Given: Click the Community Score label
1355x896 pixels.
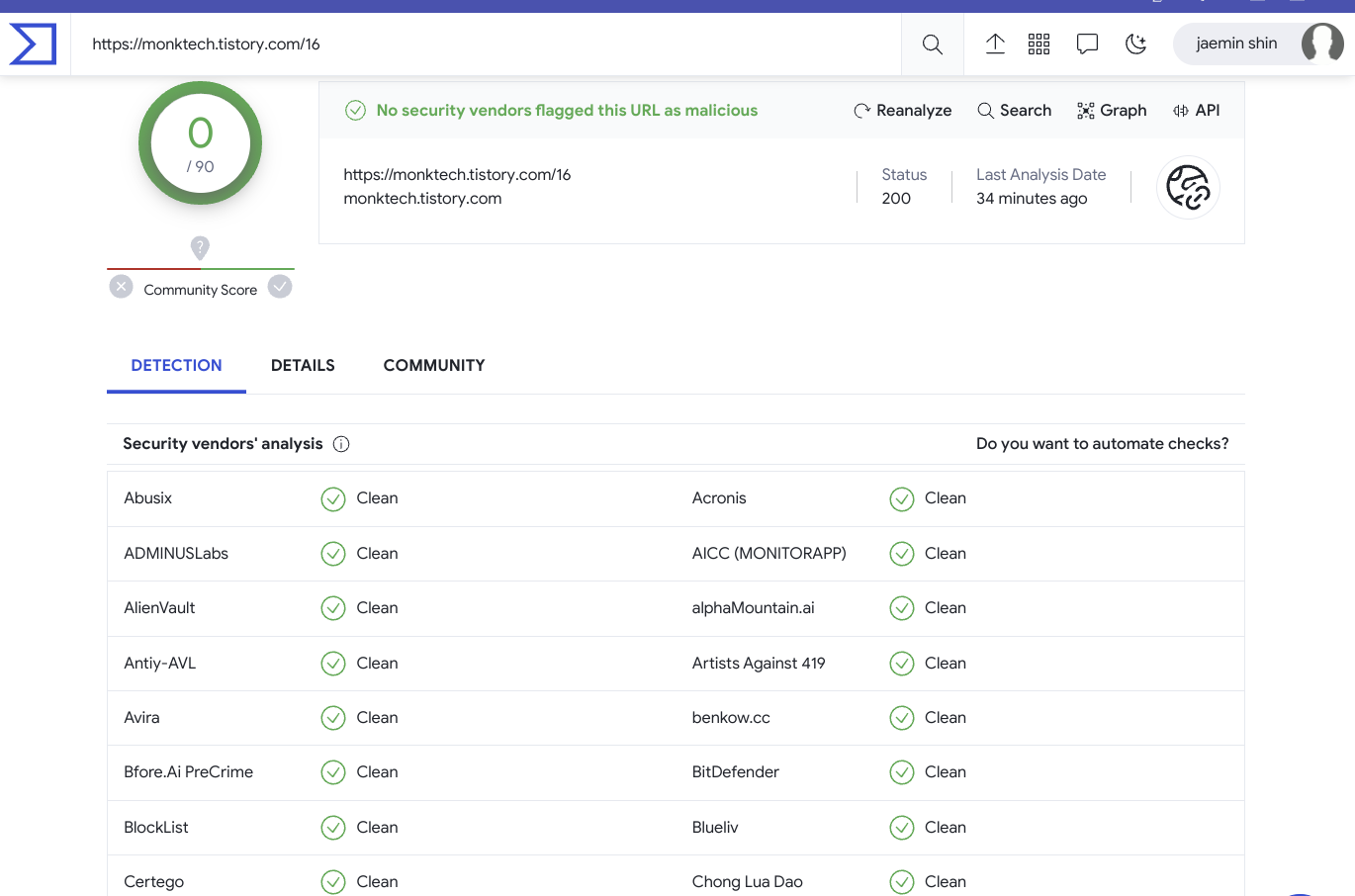Looking at the screenshot, I should pos(200,290).
